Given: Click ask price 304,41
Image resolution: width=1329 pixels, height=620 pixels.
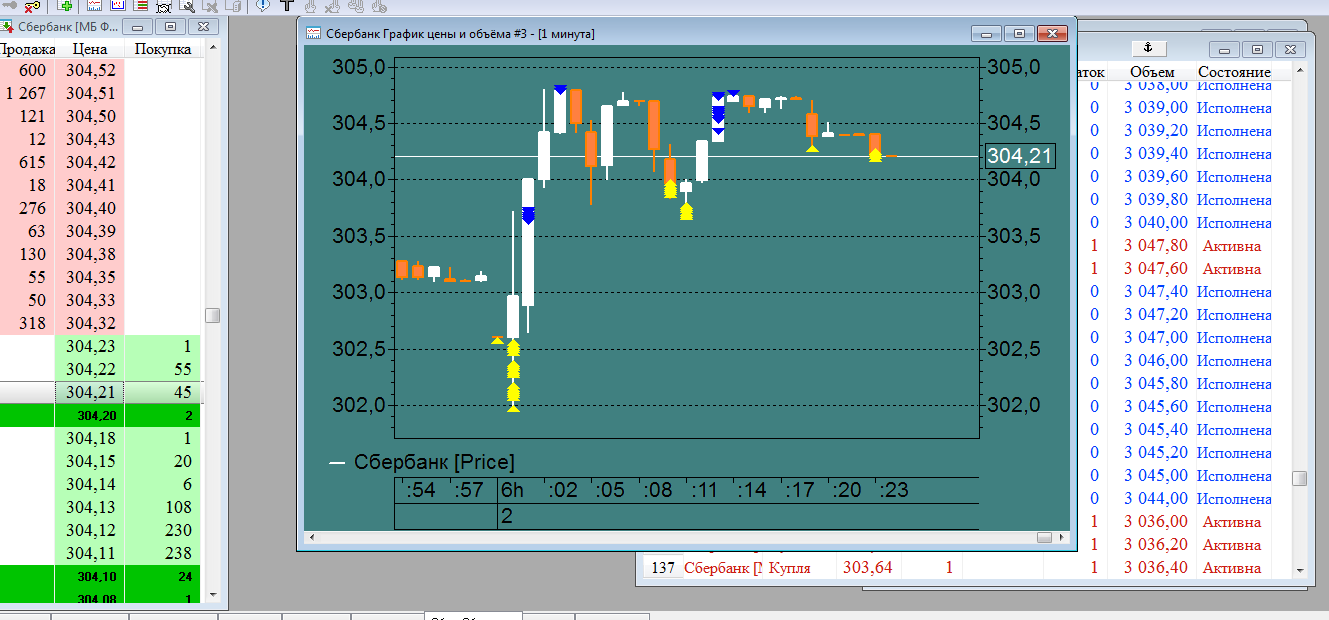Looking at the screenshot, I should [91, 185].
